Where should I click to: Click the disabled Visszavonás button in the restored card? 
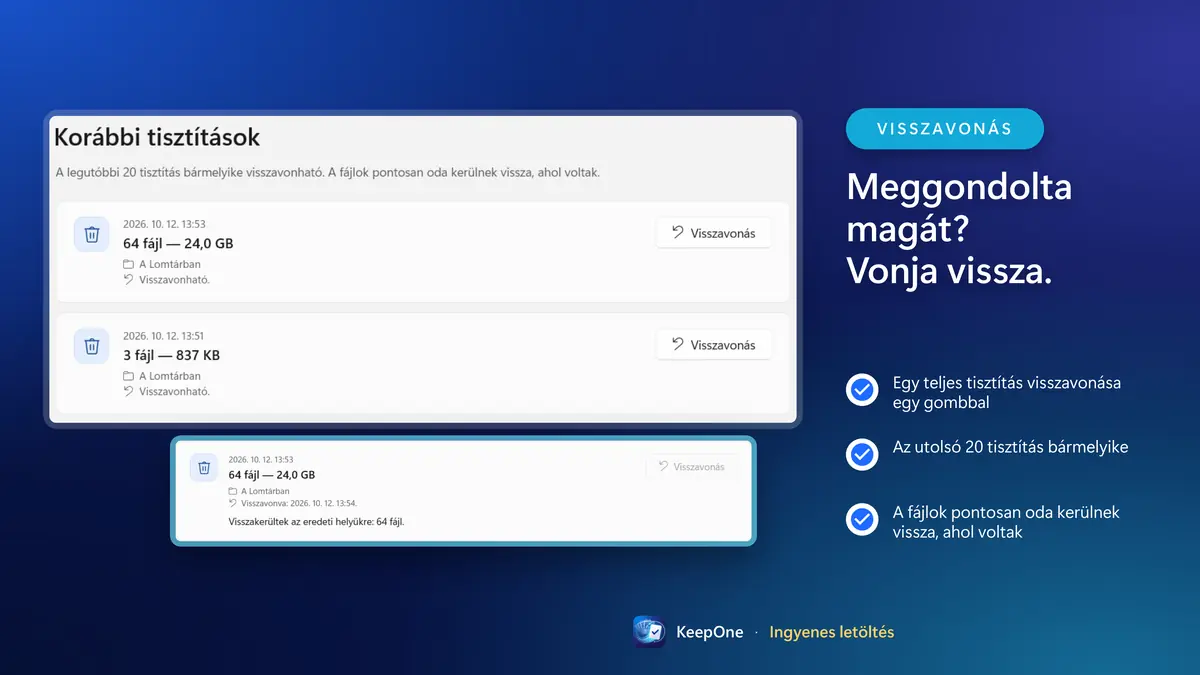(692, 467)
